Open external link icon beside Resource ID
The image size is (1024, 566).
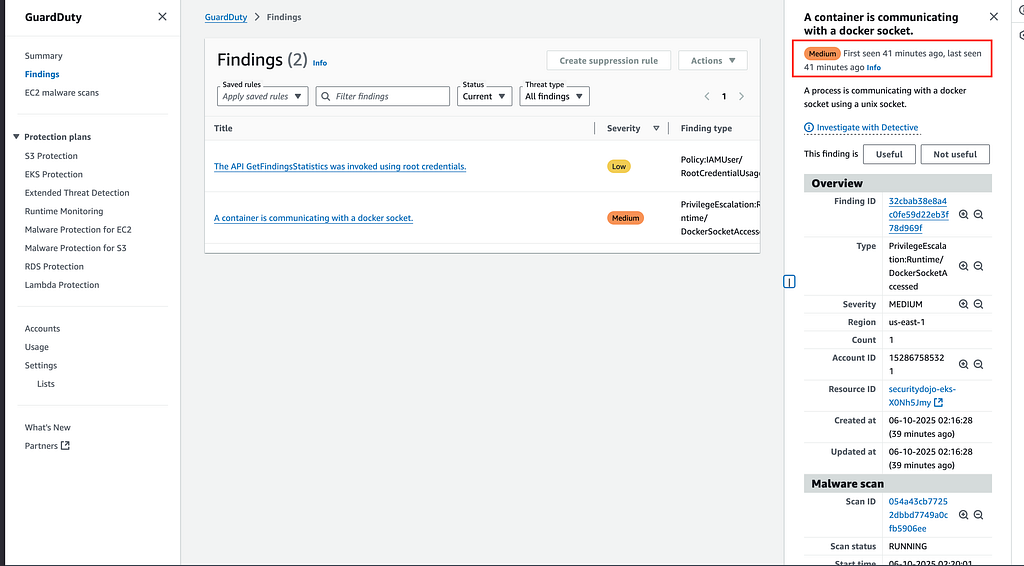click(x=938, y=403)
